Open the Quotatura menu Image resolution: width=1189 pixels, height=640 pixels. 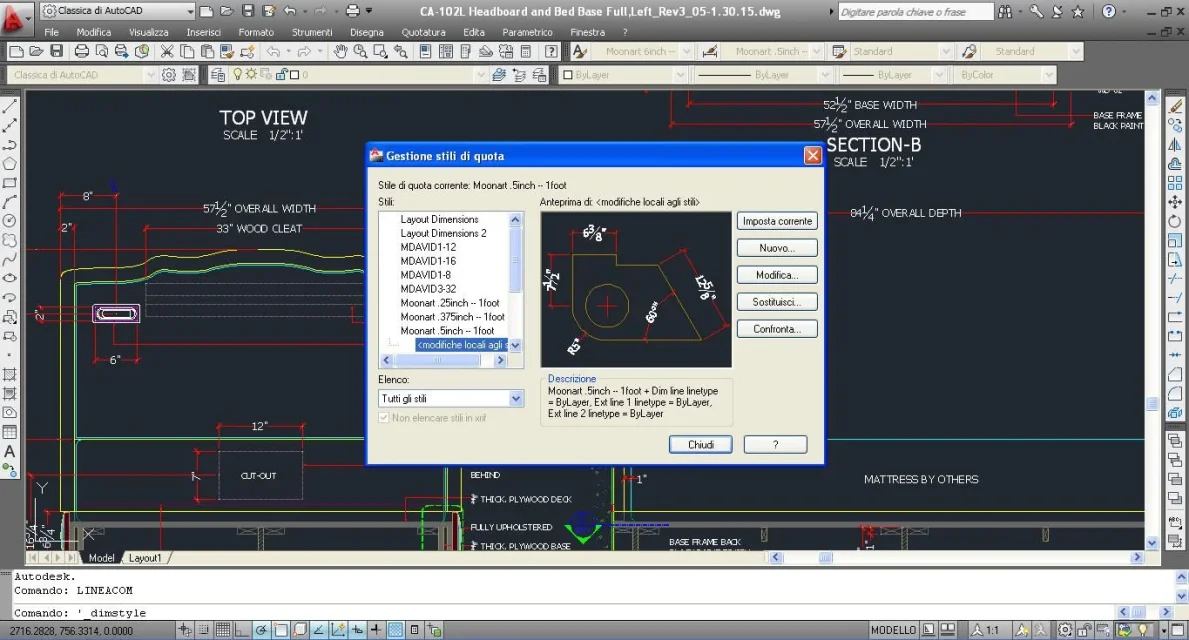pyautogui.click(x=423, y=32)
